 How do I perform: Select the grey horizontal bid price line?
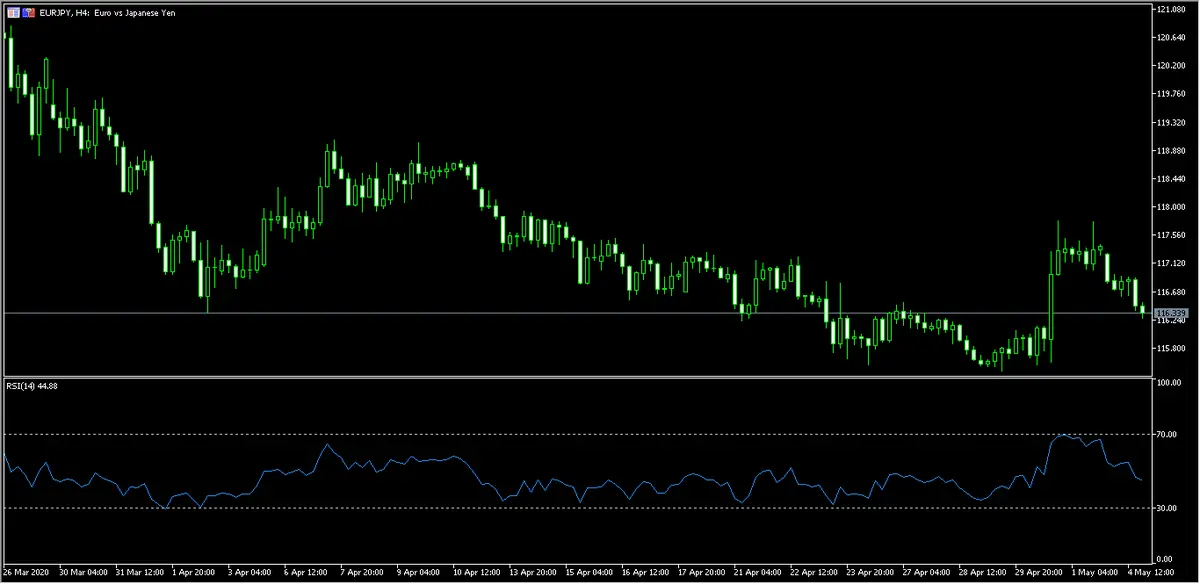click(x=600, y=313)
